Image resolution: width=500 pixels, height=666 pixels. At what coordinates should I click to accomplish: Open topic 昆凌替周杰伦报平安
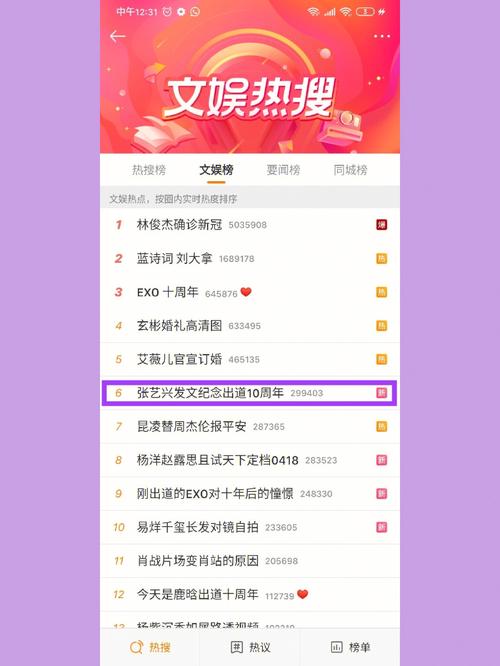(250, 426)
